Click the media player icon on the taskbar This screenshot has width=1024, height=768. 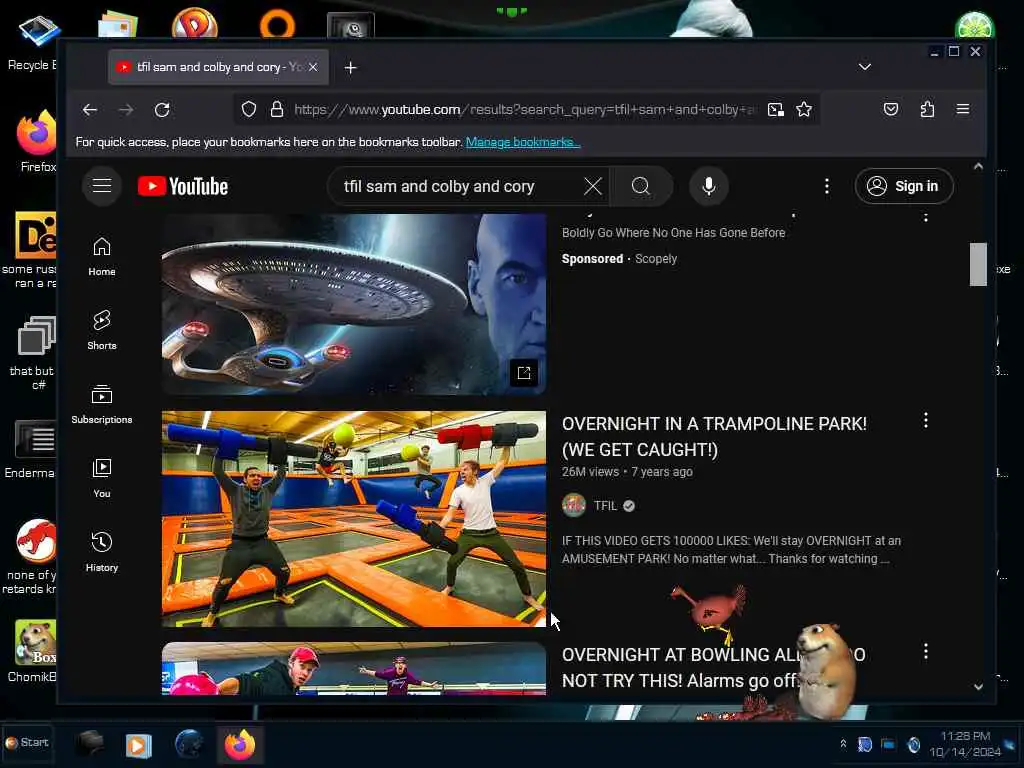coord(138,745)
